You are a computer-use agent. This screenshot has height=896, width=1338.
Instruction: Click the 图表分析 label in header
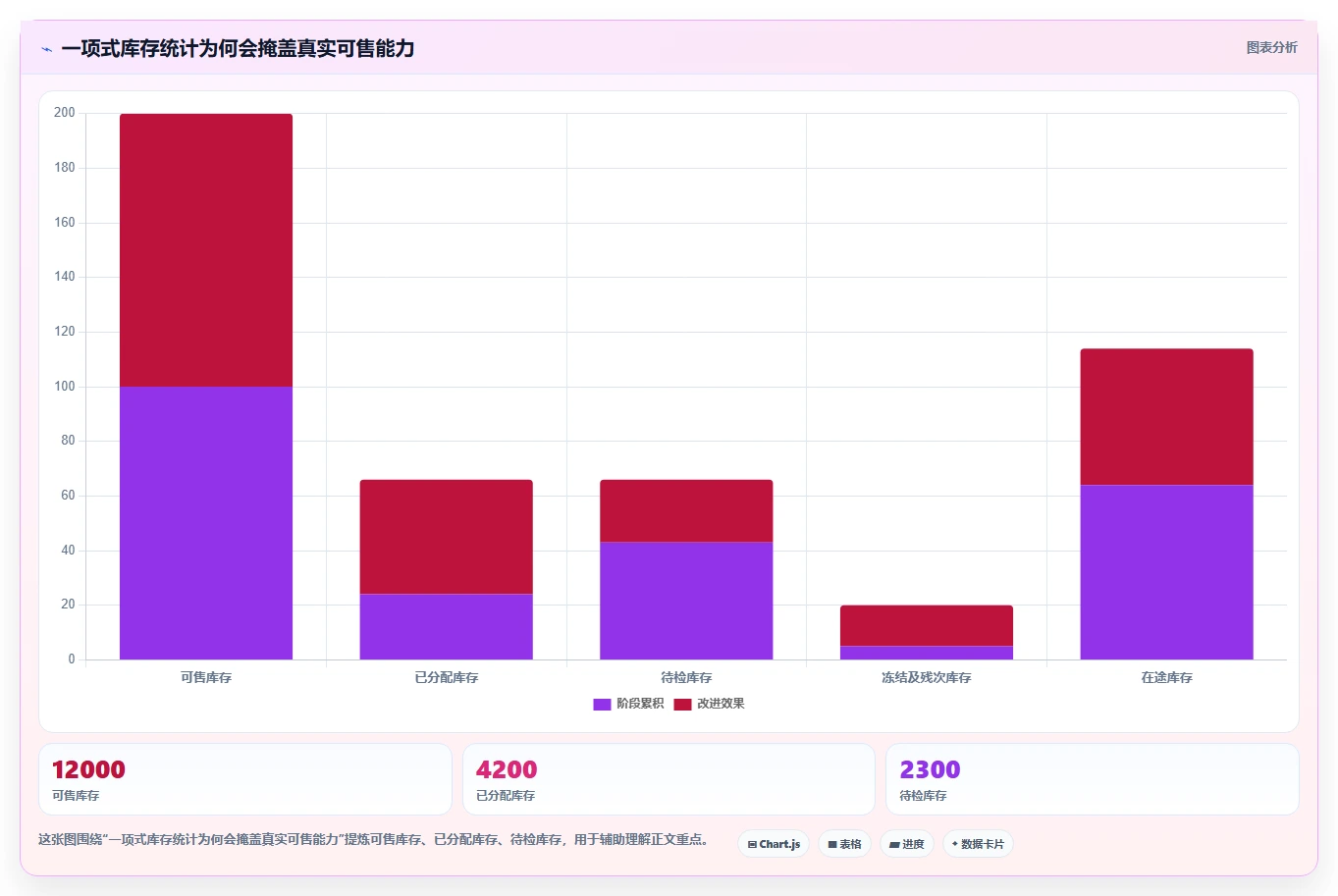click(x=1271, y=47)
